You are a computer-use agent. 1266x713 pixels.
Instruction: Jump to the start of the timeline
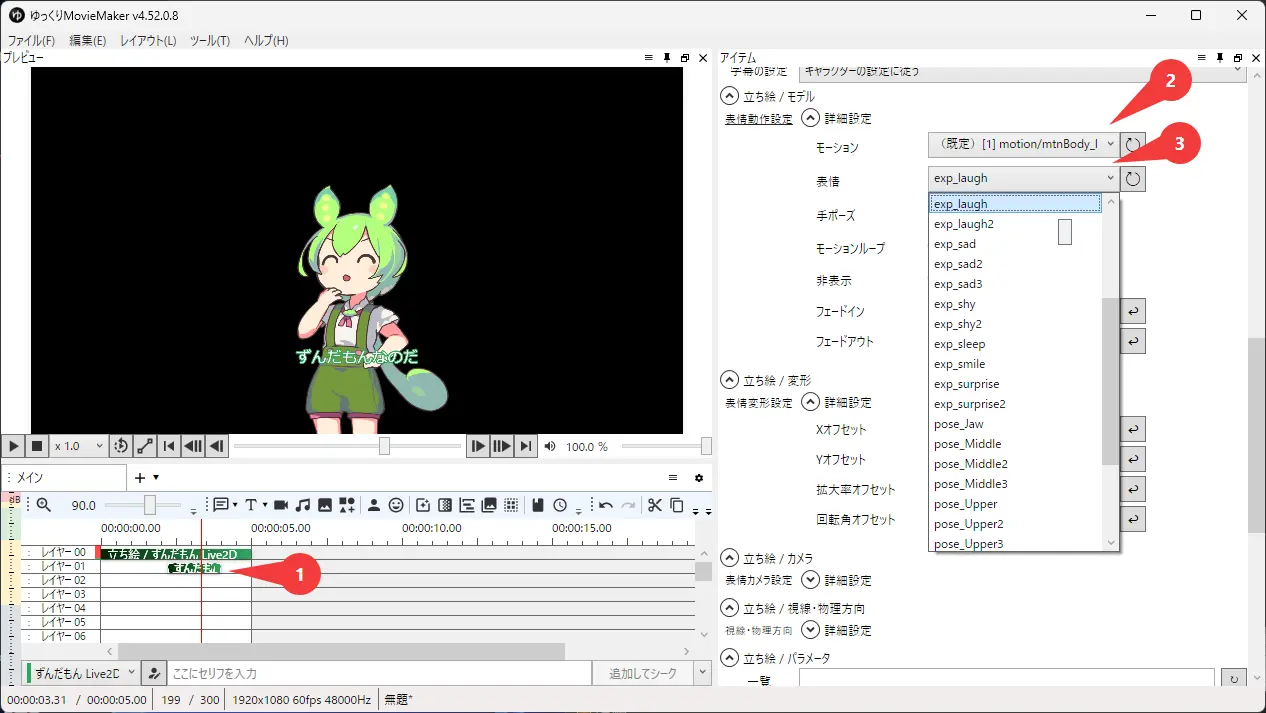[x=170, y=446]
